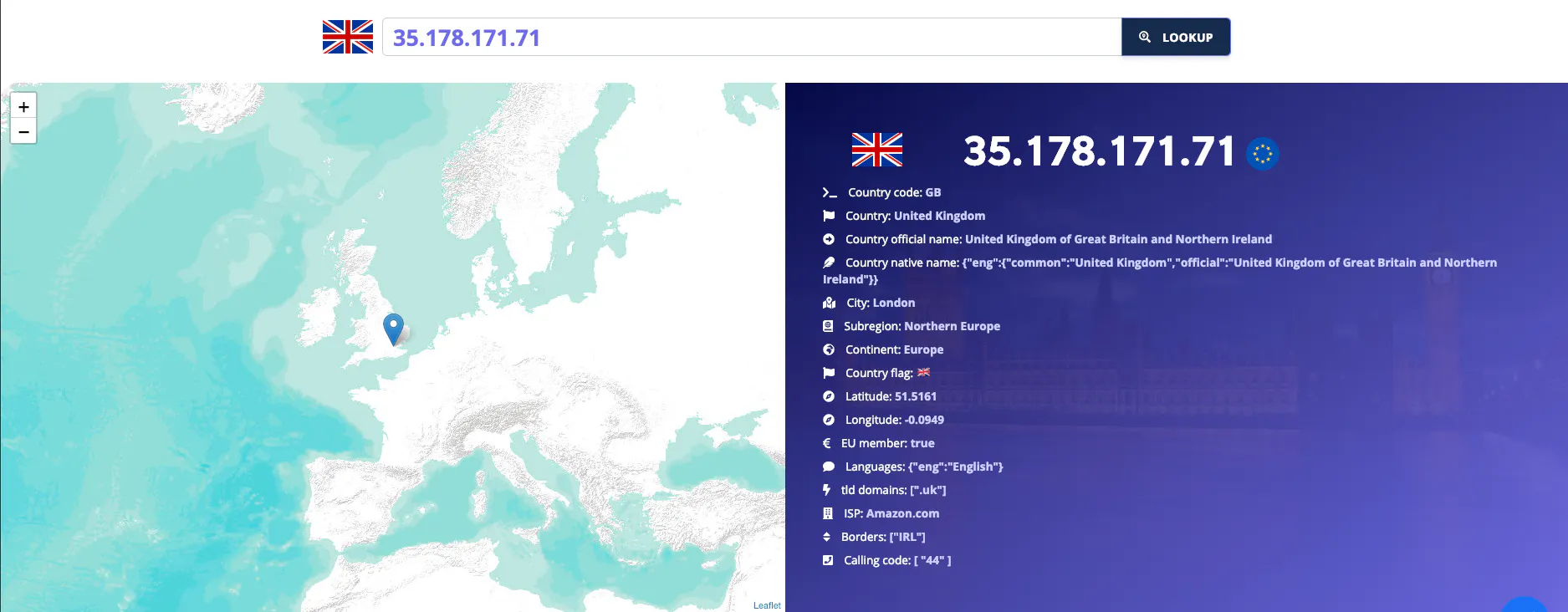The height and width of the screenshot is (612, 1568).
Task: Click speech bubble icon beside Languages
Action: point(829,467)
